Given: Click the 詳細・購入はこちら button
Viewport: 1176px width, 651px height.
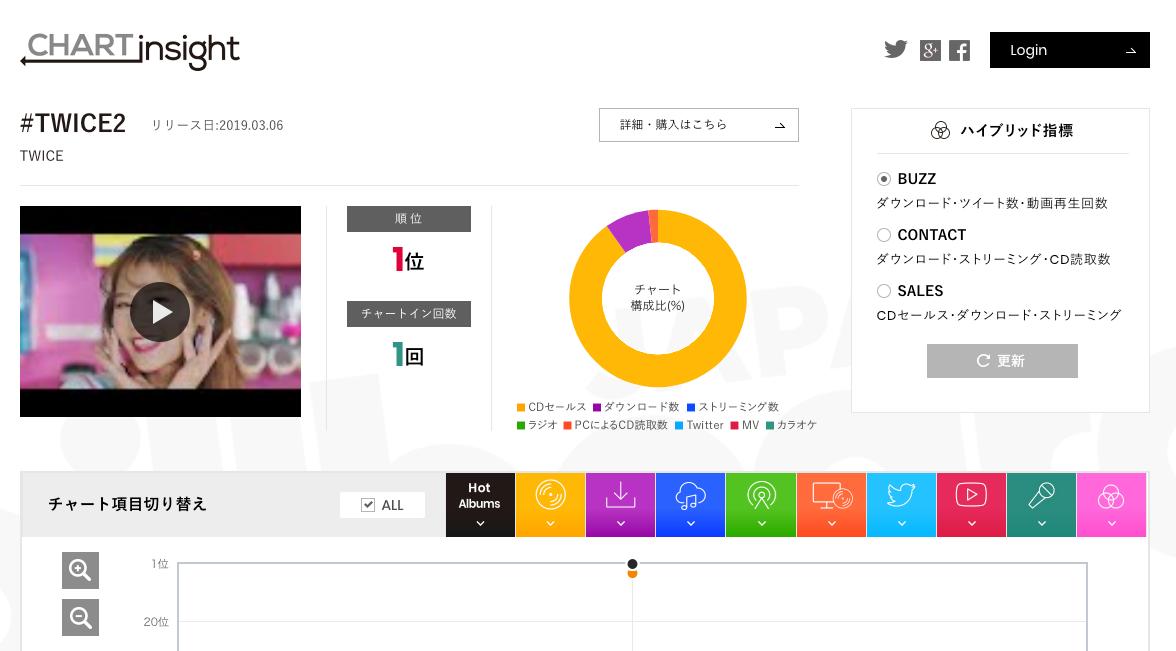Looking at the screenshot, I should coord(699,124).
